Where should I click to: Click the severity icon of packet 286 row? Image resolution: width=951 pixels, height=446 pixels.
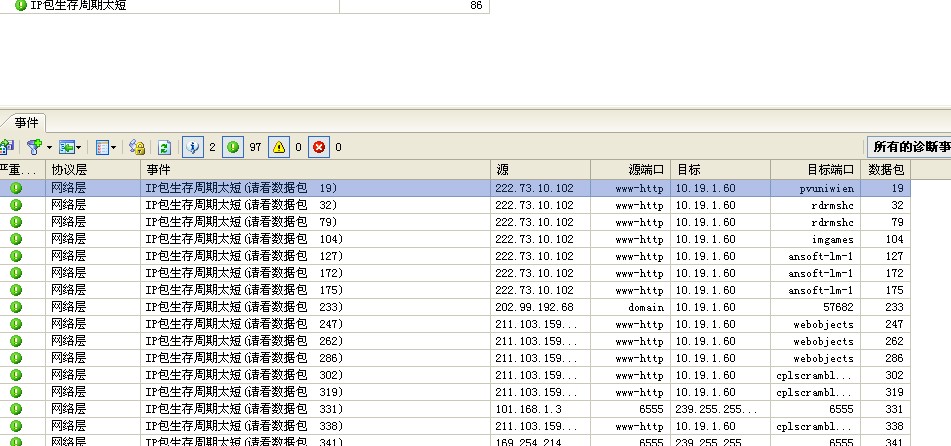click(x=16, y=358)
